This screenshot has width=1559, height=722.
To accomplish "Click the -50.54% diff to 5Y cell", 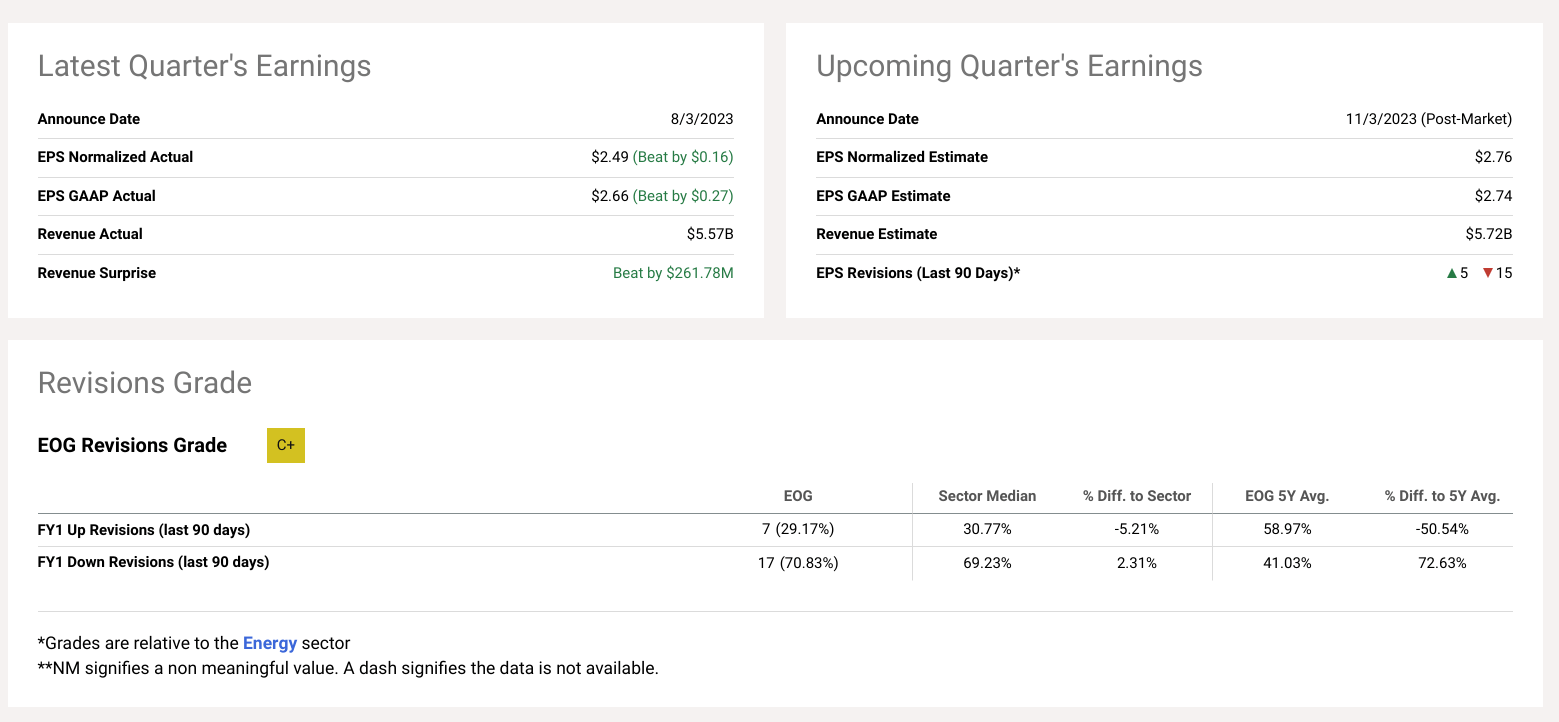I will point(1442,530).
